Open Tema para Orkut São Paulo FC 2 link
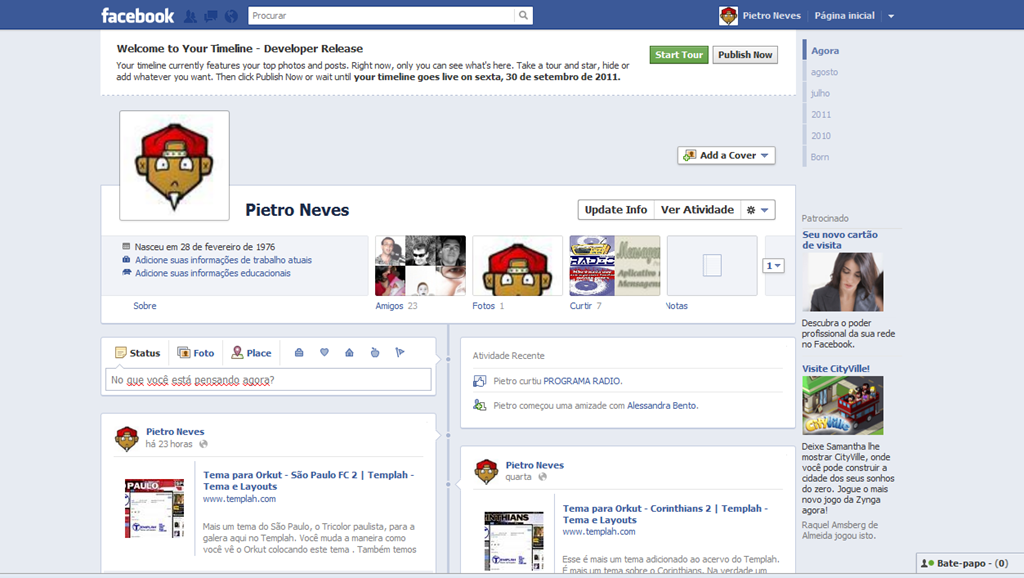Image resolution: width=1024 pixels, height=578 pixels. click(308, 481)
